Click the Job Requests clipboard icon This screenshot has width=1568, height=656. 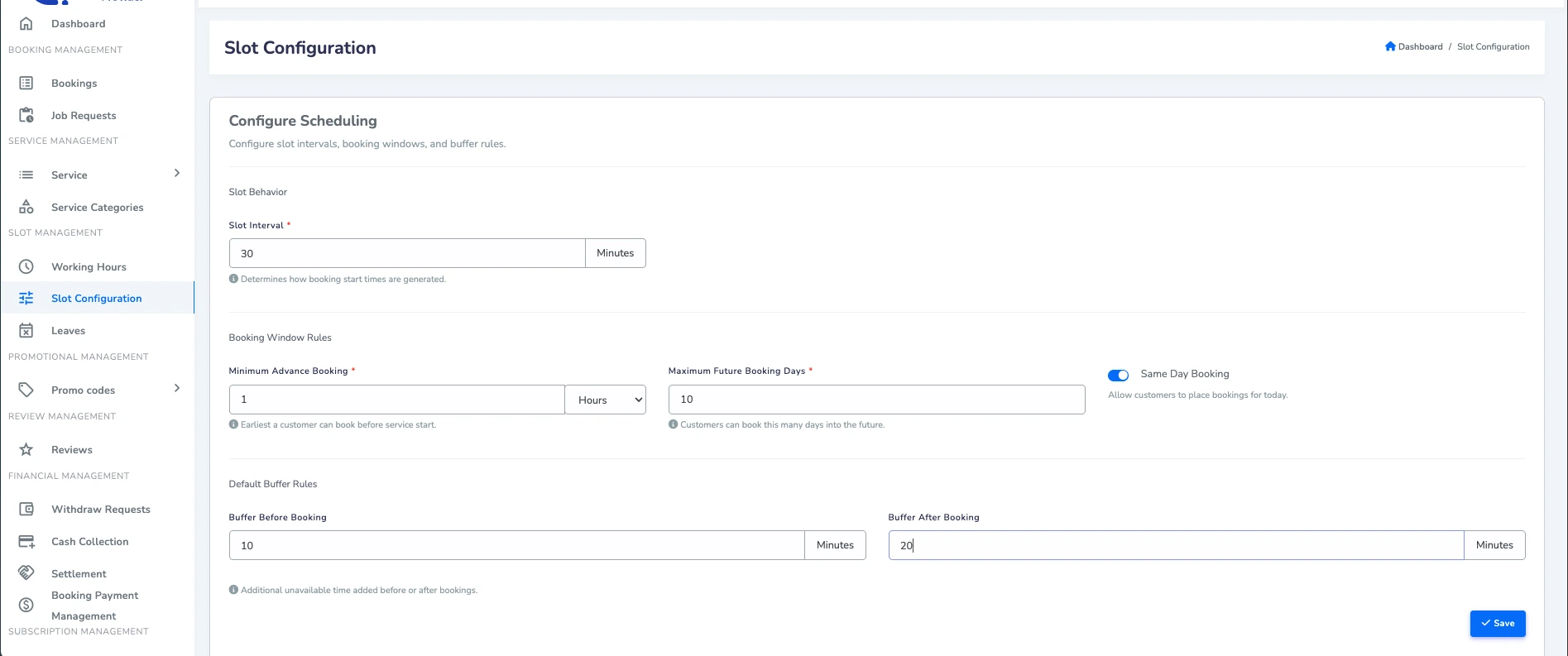click(x=26, y=115)
